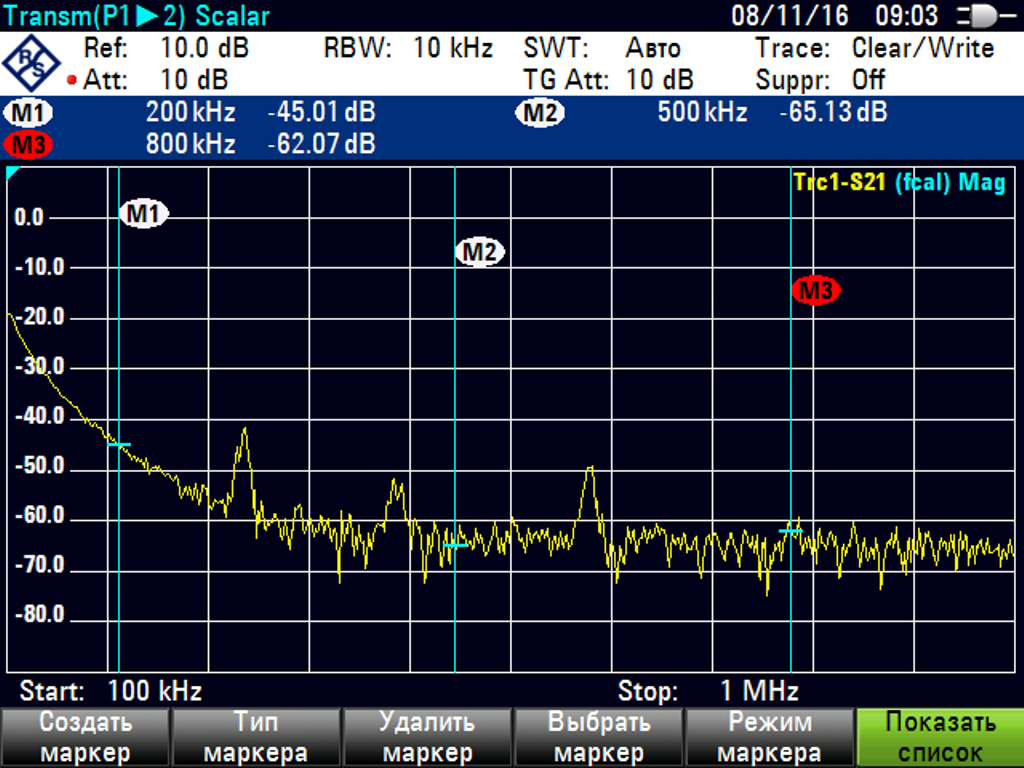Click the Trace Clear/Write mode setting
The width and height of the screenshot is (1024, 768).
(922, 48)
